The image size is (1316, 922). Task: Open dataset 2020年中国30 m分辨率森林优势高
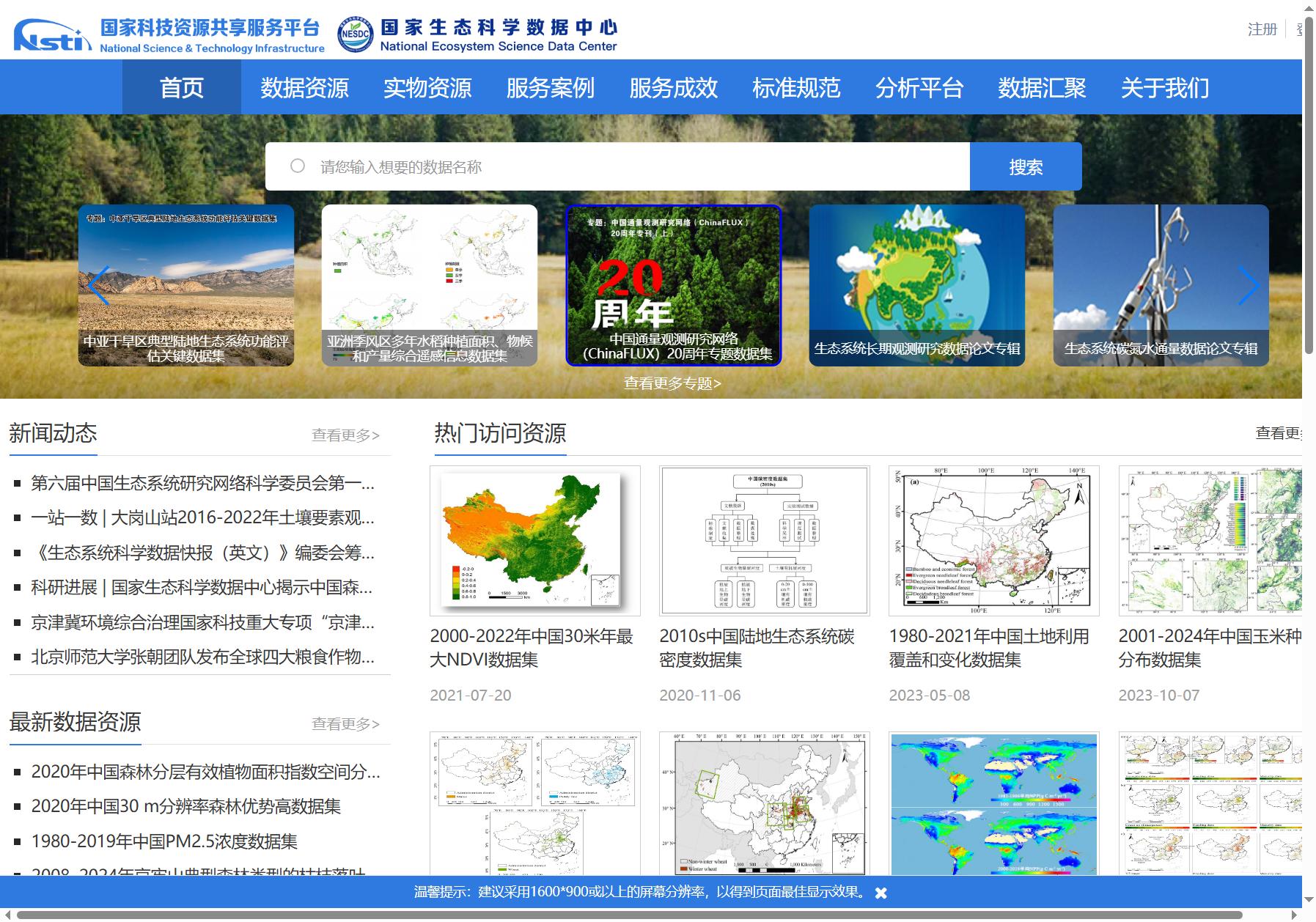pyautogui.click(x=186, y=806)
